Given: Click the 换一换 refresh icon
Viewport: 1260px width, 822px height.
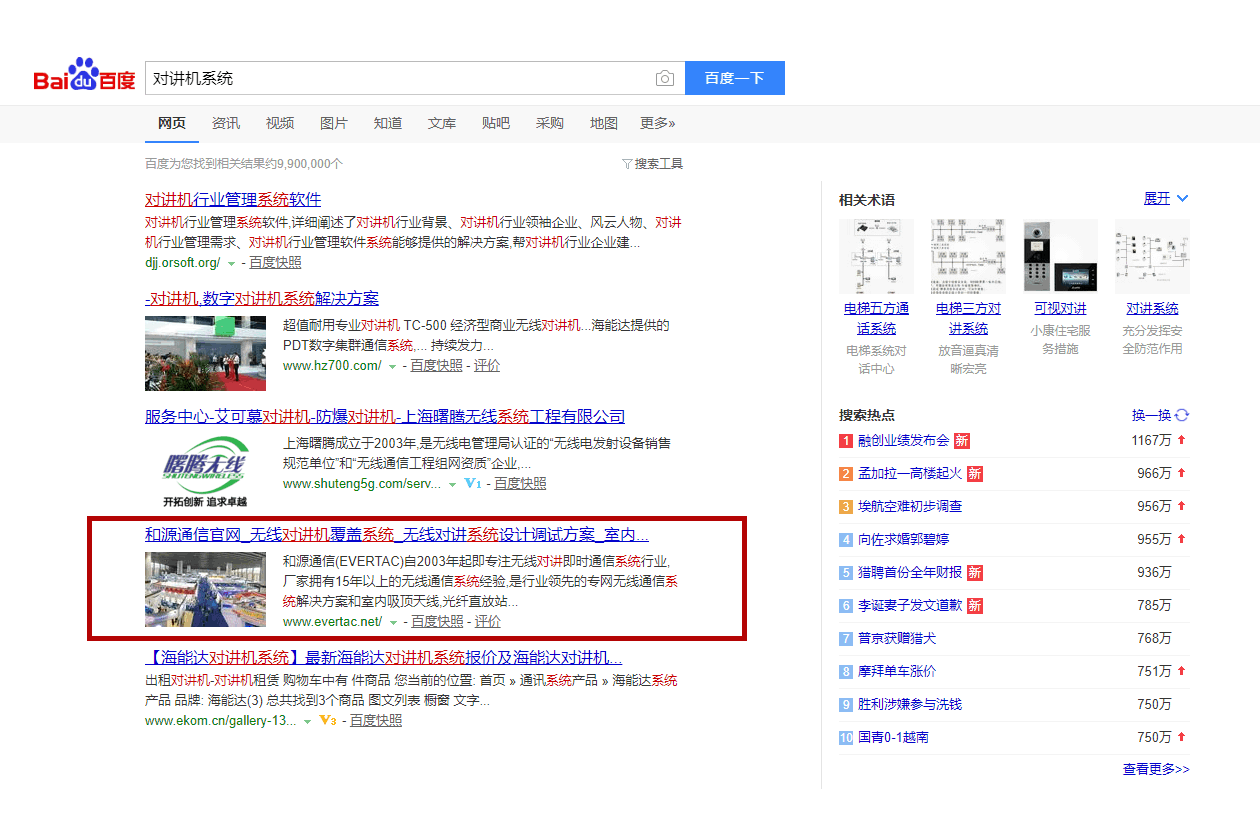Looking at the screenshot, I should (1182, 415).
